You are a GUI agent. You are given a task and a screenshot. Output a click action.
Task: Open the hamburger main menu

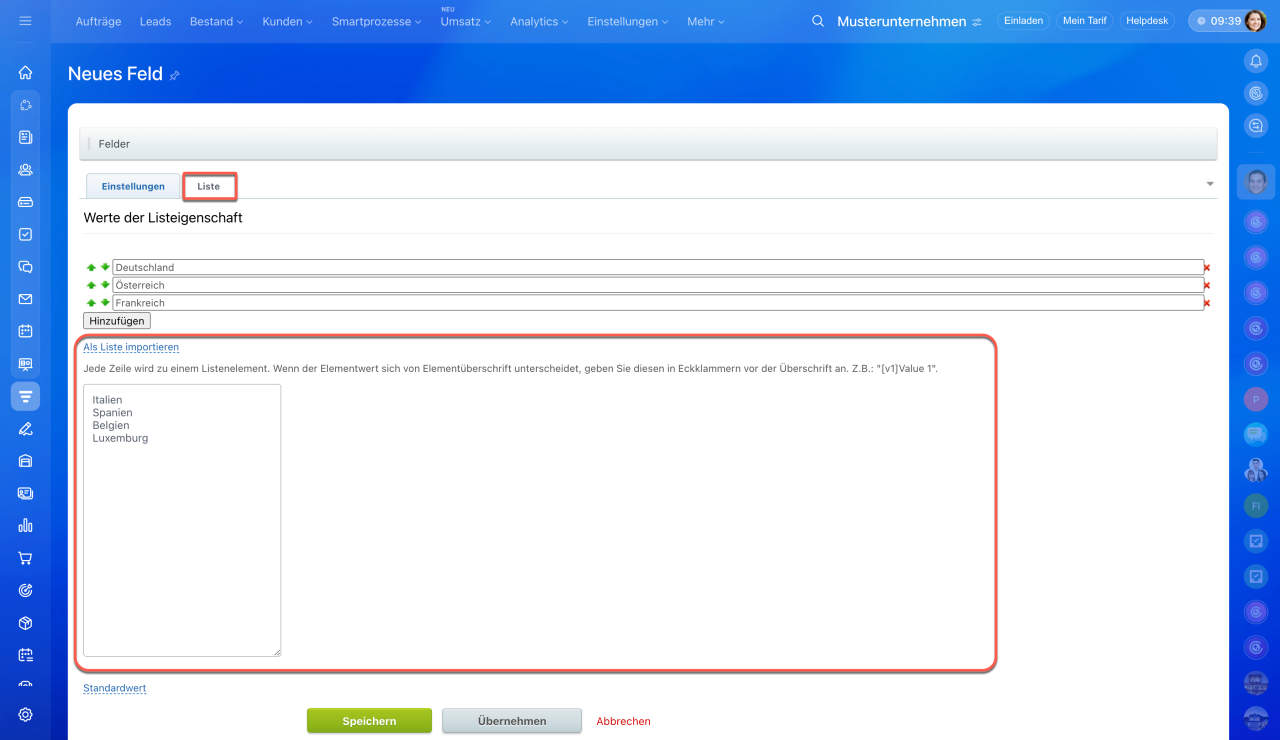(x=26, y=21)
